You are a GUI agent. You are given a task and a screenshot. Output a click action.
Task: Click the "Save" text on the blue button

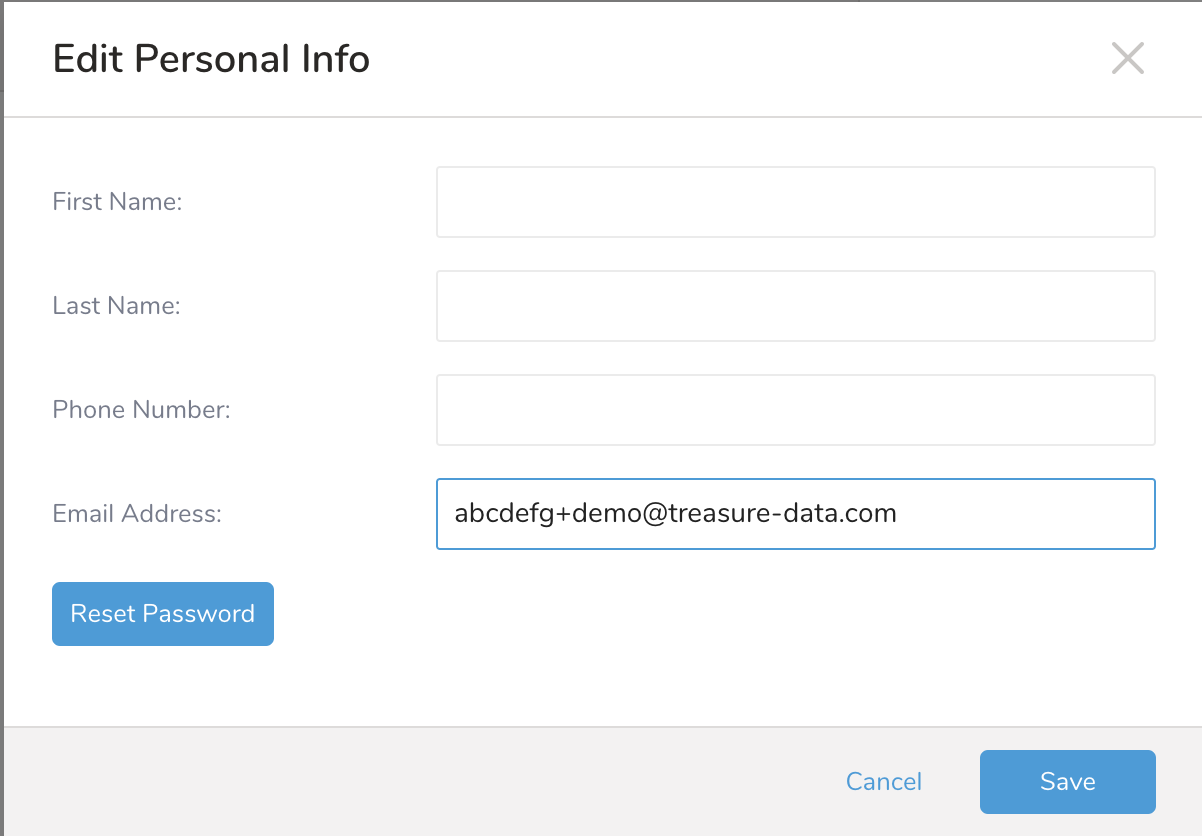point(1067,781)
